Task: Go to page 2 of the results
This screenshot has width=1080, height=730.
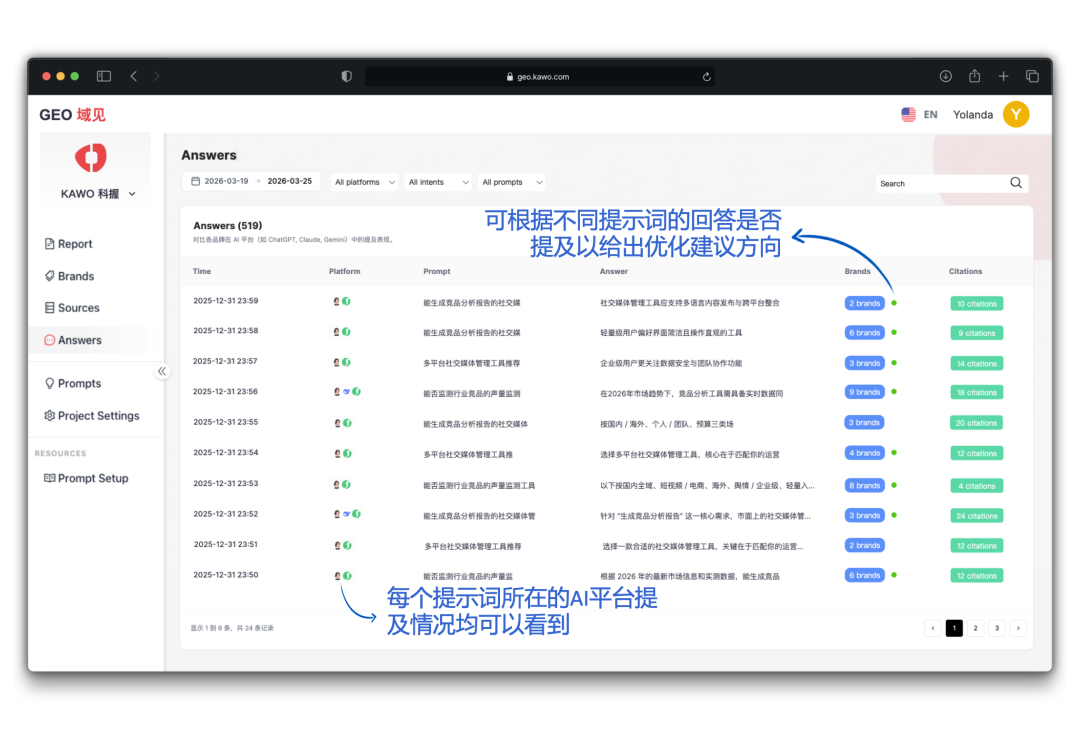Action: 975,628
